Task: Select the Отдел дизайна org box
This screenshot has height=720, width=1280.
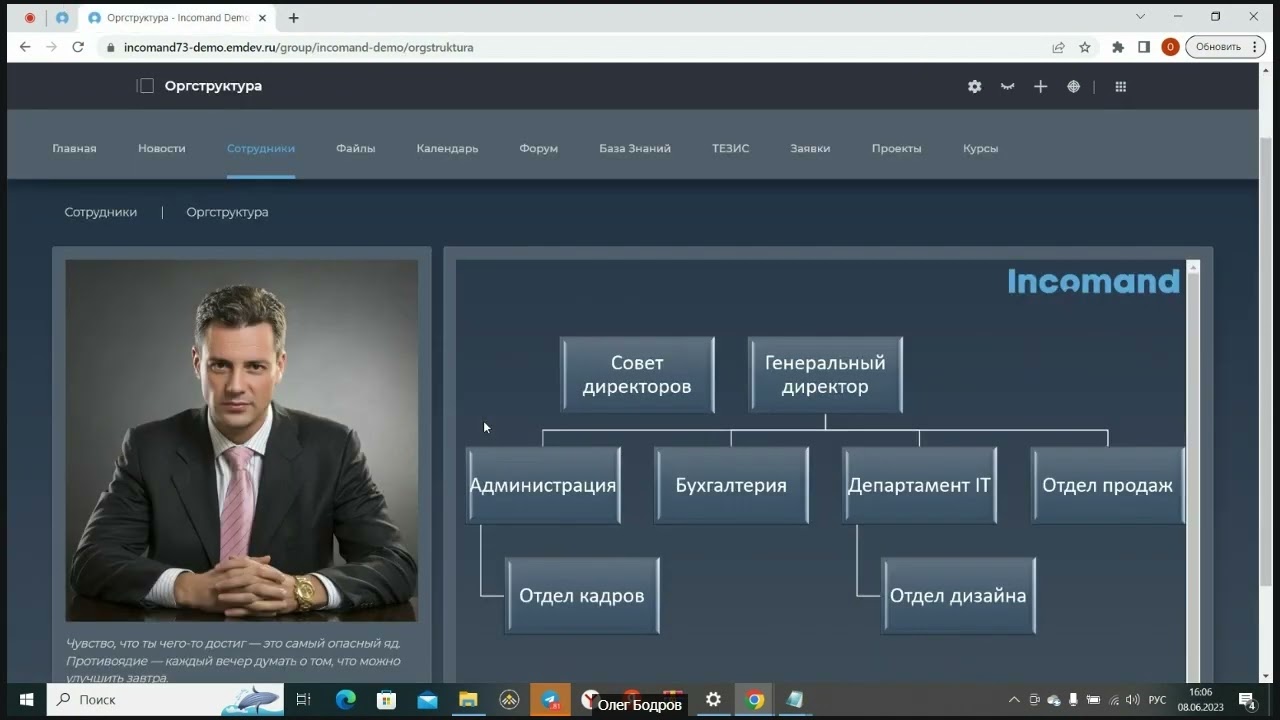Action: pyautogui.click(x=958, y=595)
